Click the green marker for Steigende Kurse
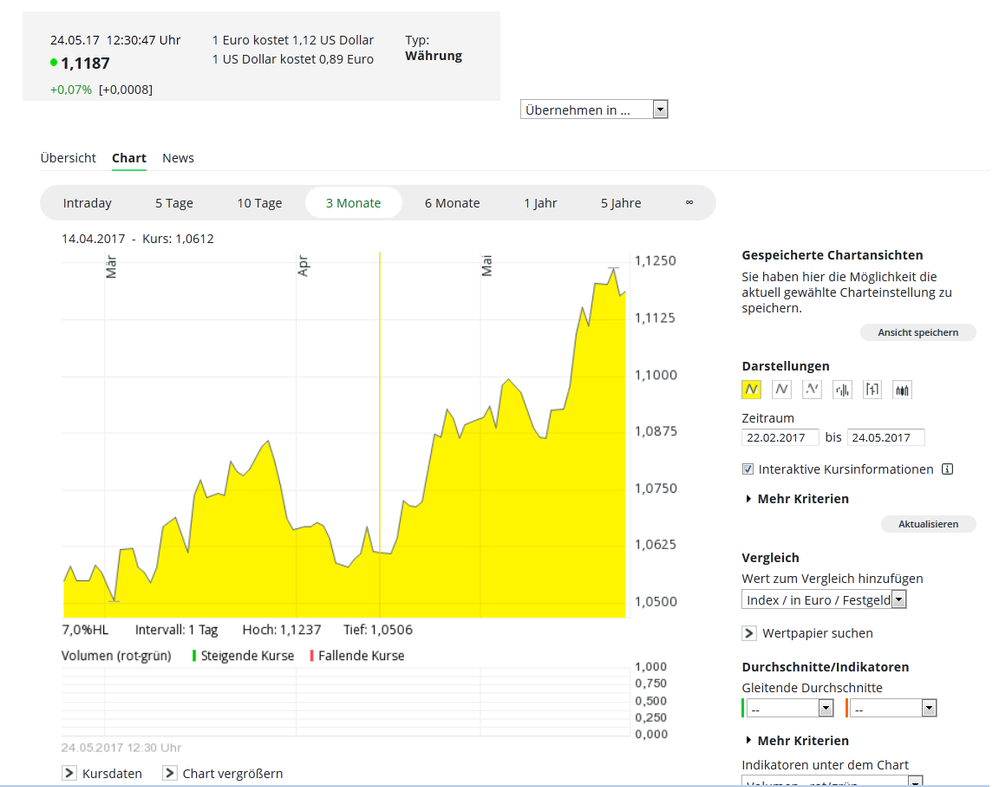 [195, 655]
